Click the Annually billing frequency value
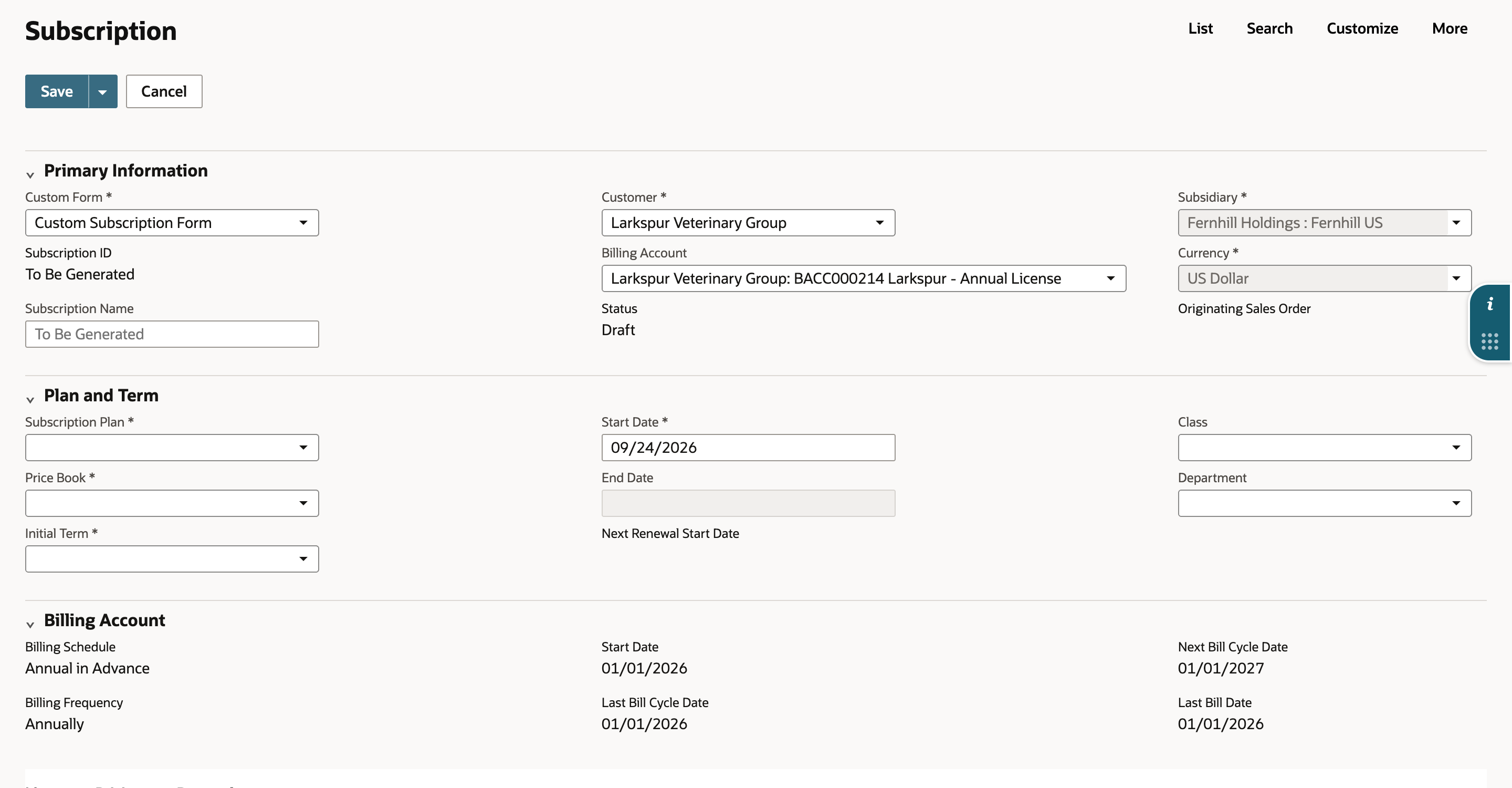This screenshot has height=788, width=1512. (55, 724)
